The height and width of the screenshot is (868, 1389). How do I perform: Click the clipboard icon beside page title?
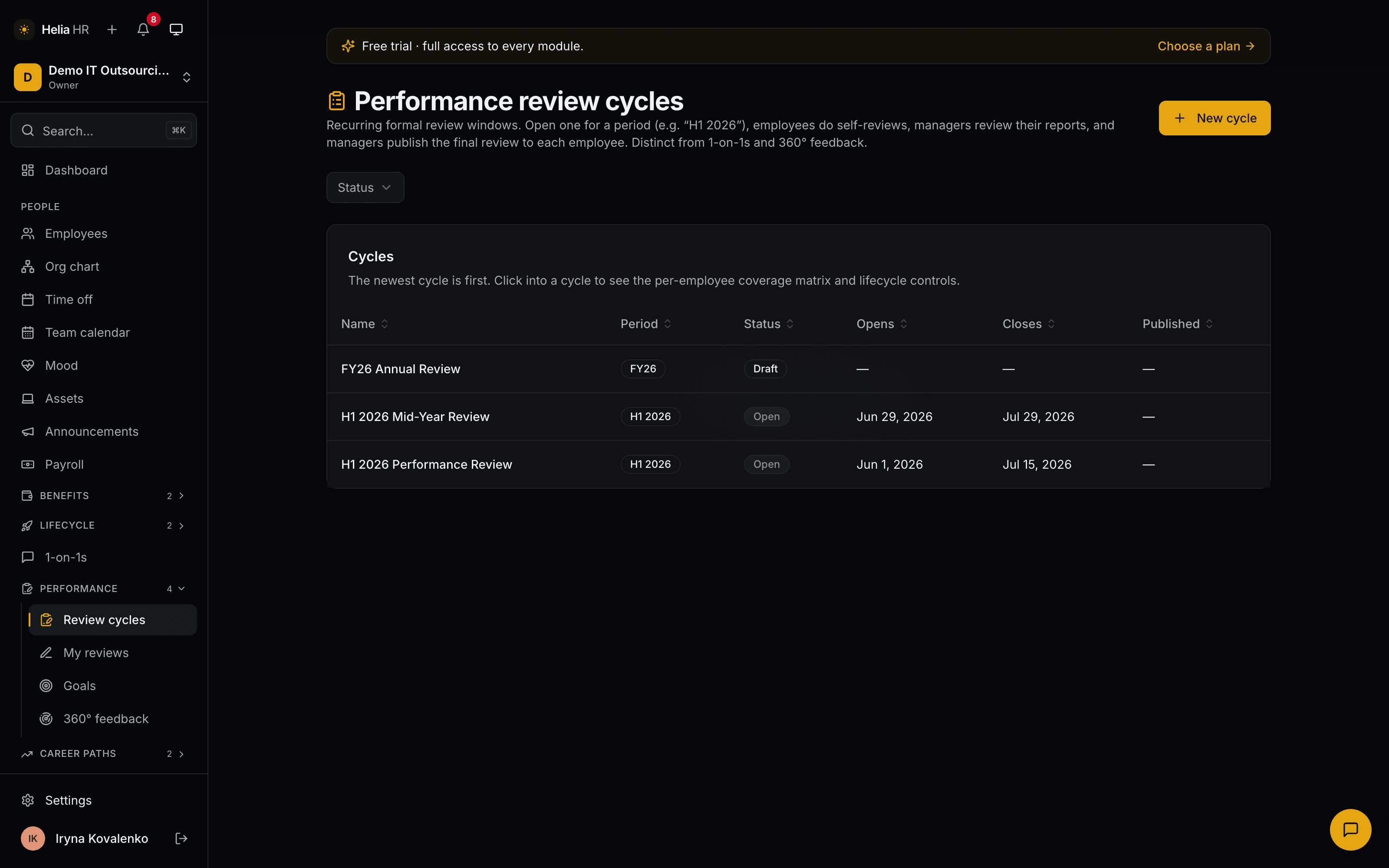(337, 101)
